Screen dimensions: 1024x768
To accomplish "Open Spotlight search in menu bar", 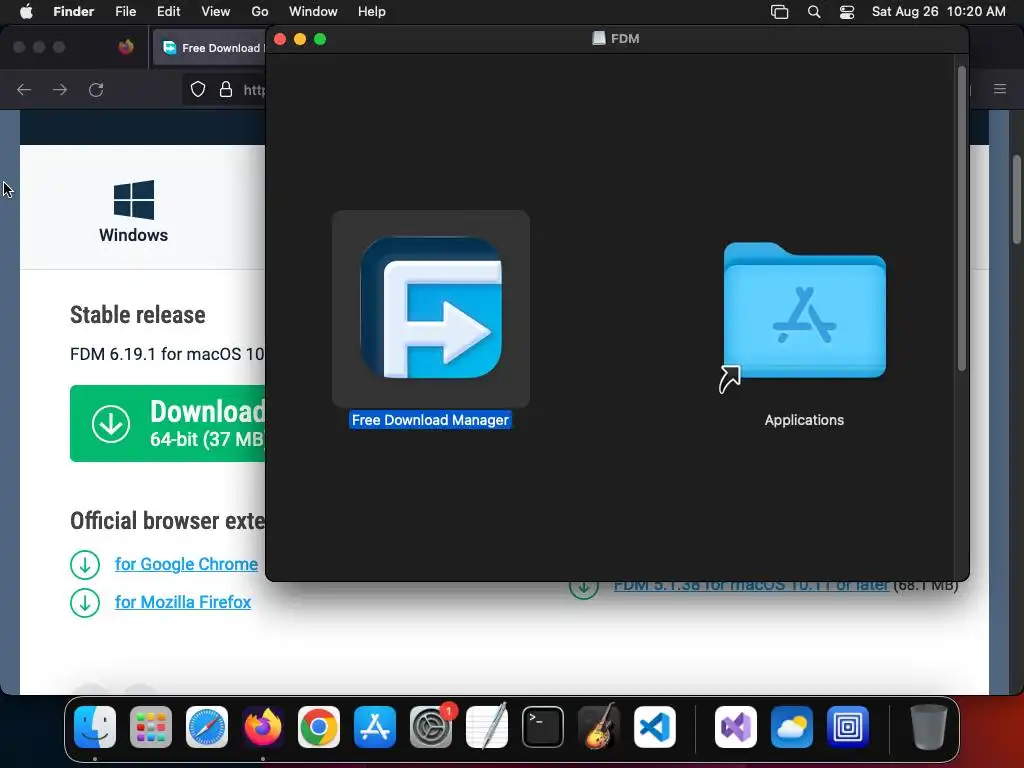I will pos(814,12).
